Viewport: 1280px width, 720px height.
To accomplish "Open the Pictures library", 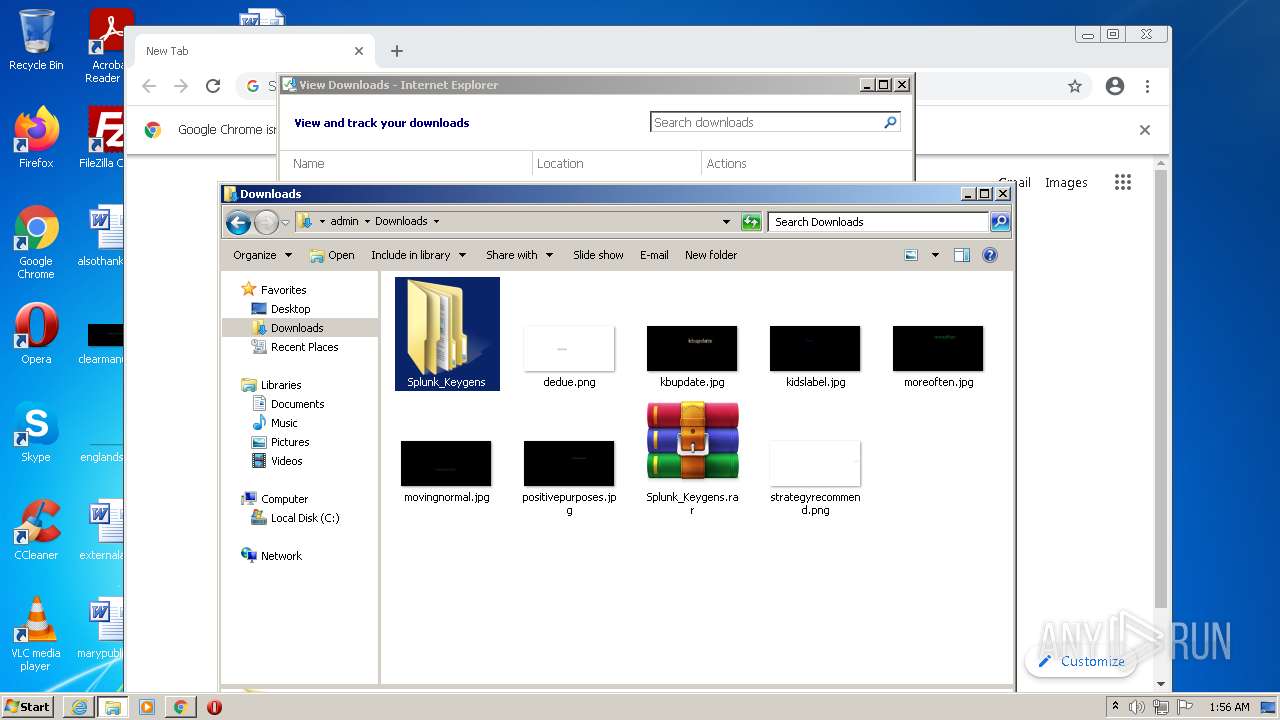I will tap(289, 442).
